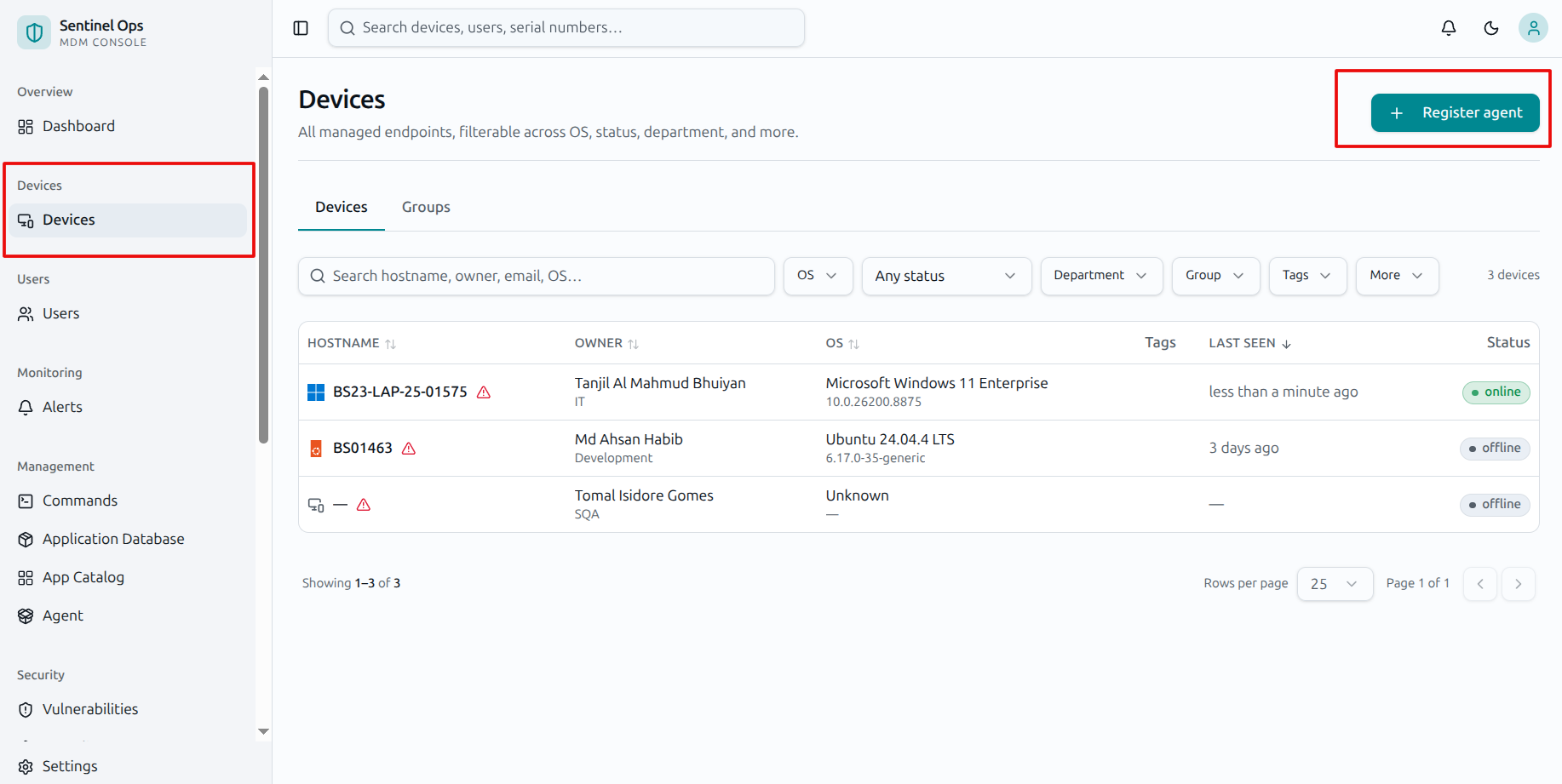Image resolution: width=1562 pixels, height=784 pixels.
Task: Click the Agent layers icon
Action: pyautogui.click(x=26, y=616)
